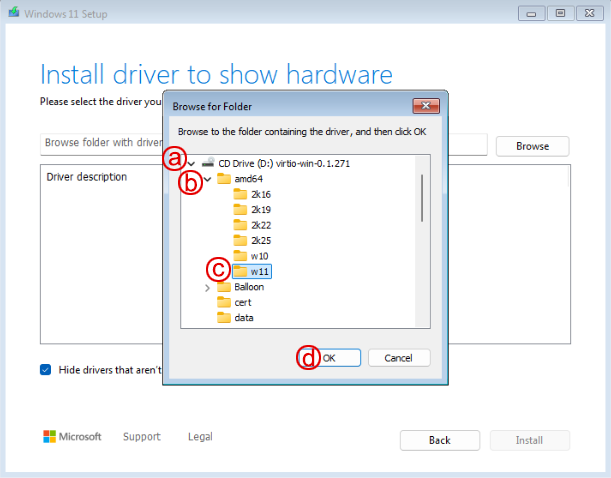Select the w11 folder in tree
The width and height of the screenshot is (611, 478).
coord(260,271)
